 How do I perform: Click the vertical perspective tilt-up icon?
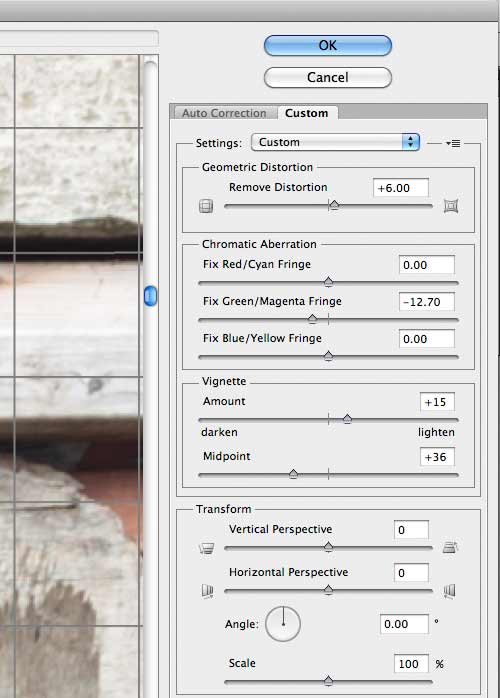pyautogui.click(x=207, y=548)
